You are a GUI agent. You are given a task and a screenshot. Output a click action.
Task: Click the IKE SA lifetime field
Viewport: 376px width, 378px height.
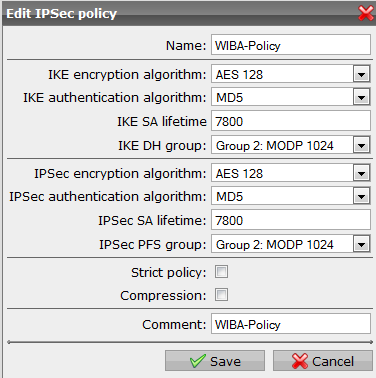pos(291,121)
